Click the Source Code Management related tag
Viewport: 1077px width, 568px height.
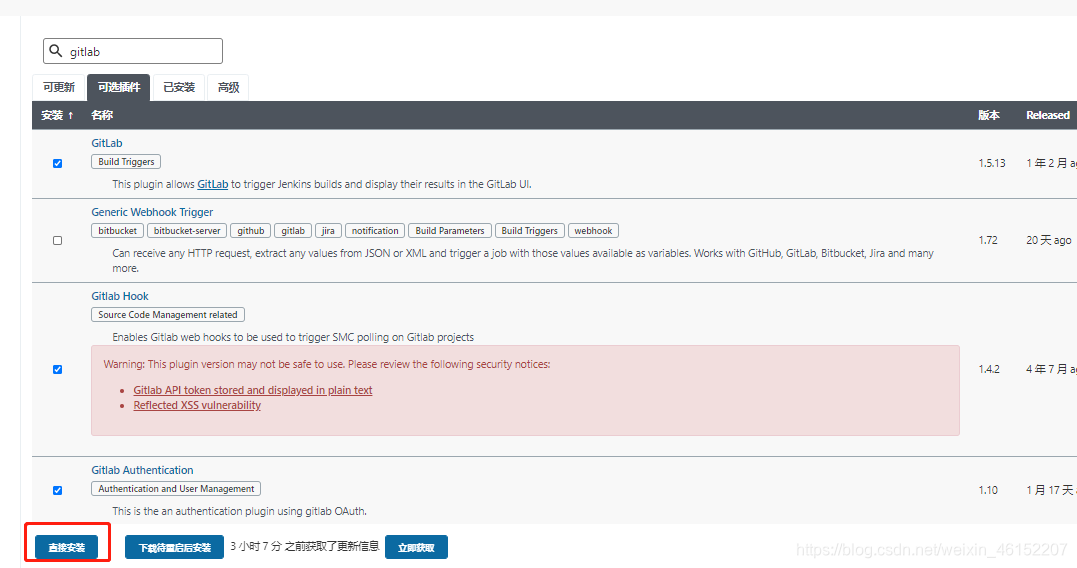[168, 315]
